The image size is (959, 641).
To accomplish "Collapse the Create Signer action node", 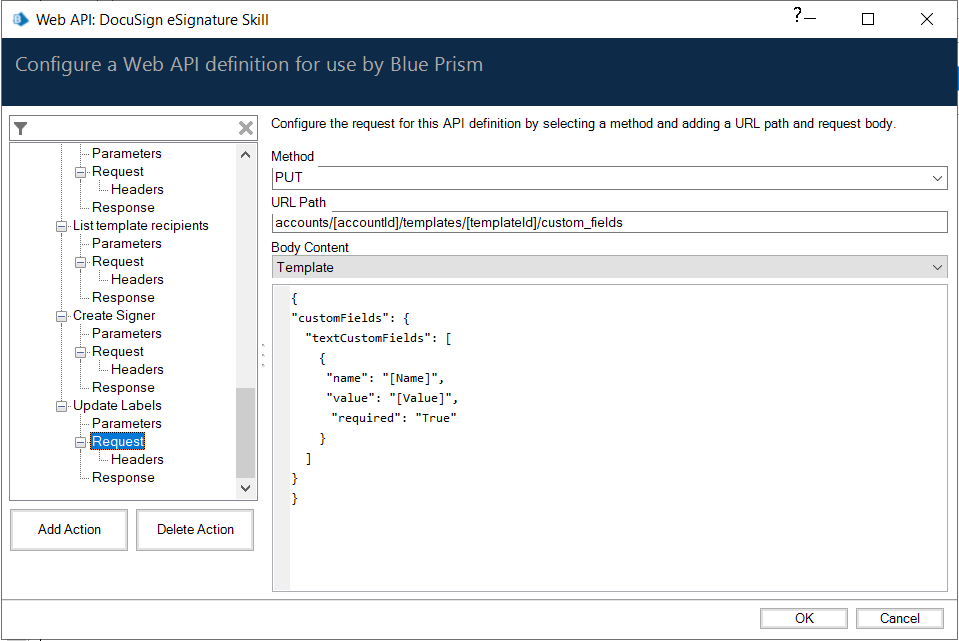I will [x=62, y=316].
